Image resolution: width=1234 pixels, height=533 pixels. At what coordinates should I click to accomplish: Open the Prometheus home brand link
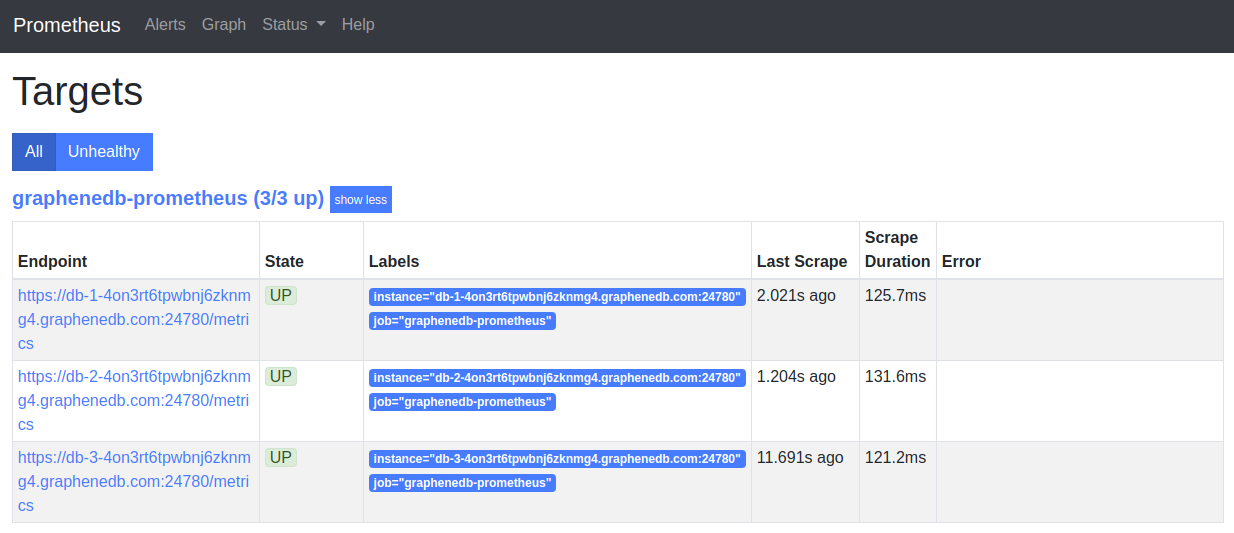(67, 25)
